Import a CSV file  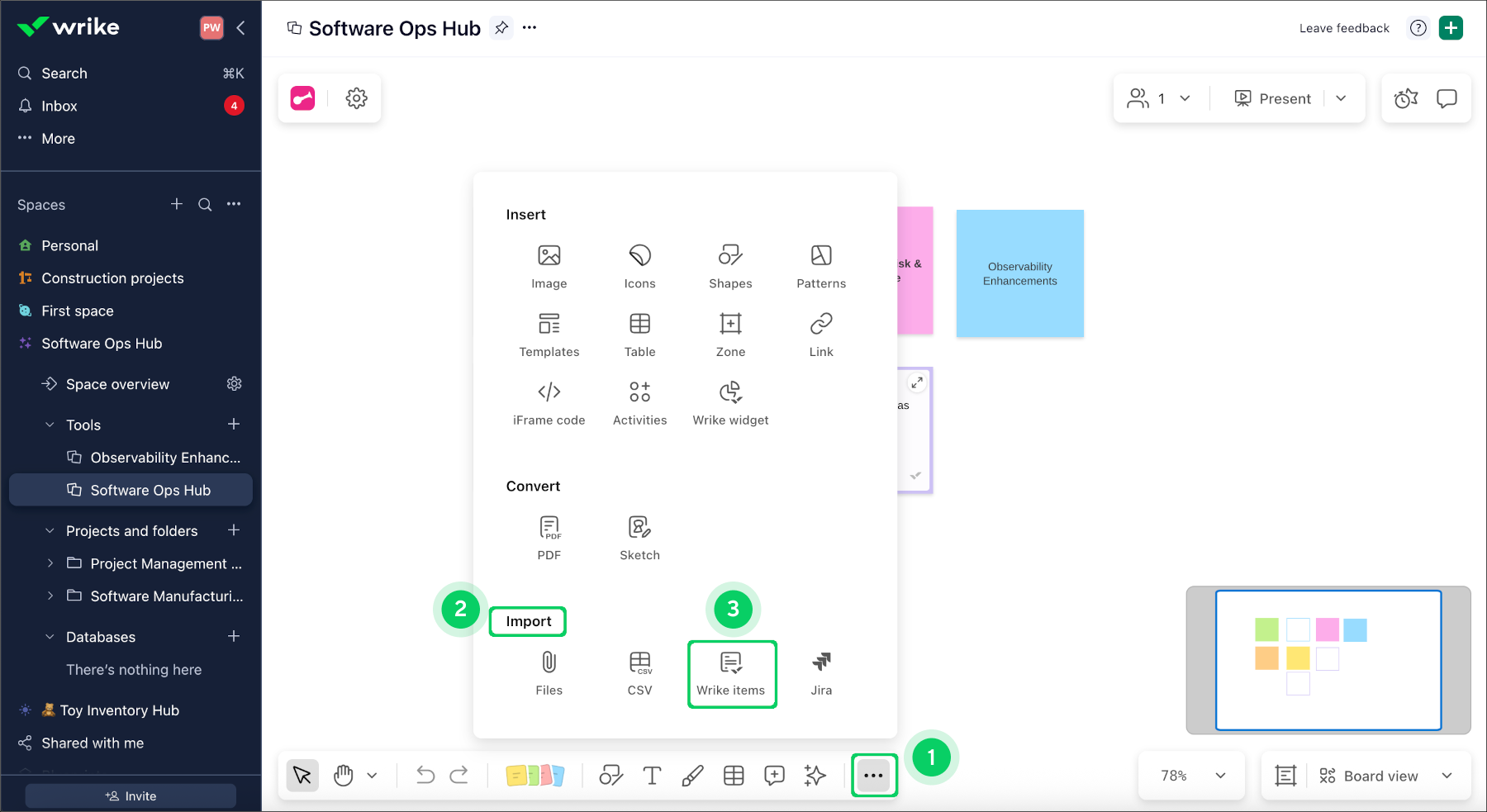click(x=640, y=673)
